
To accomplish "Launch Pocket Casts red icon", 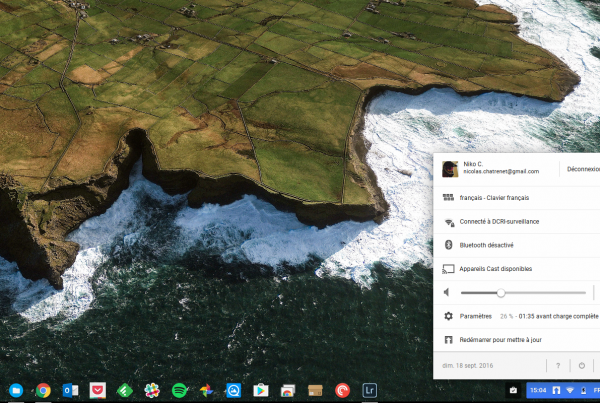I will click(342, 390).
